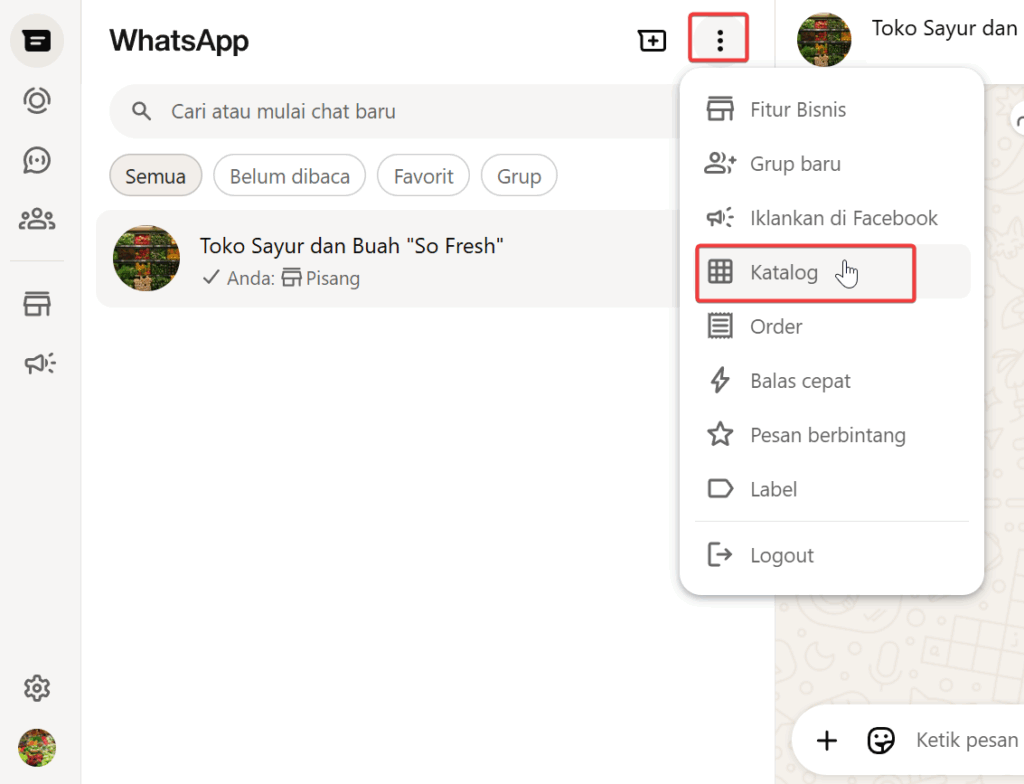Click the emoji sticker icon
This screenshot has width=1024, height=784.
tap(880, 740)
